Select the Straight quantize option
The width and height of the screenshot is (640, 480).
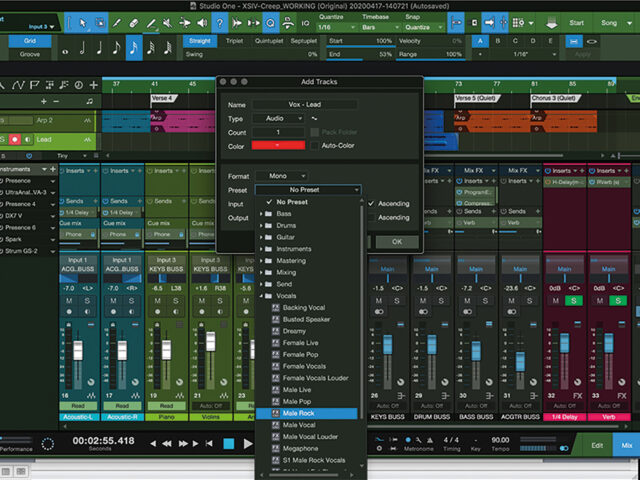(201, 41)
